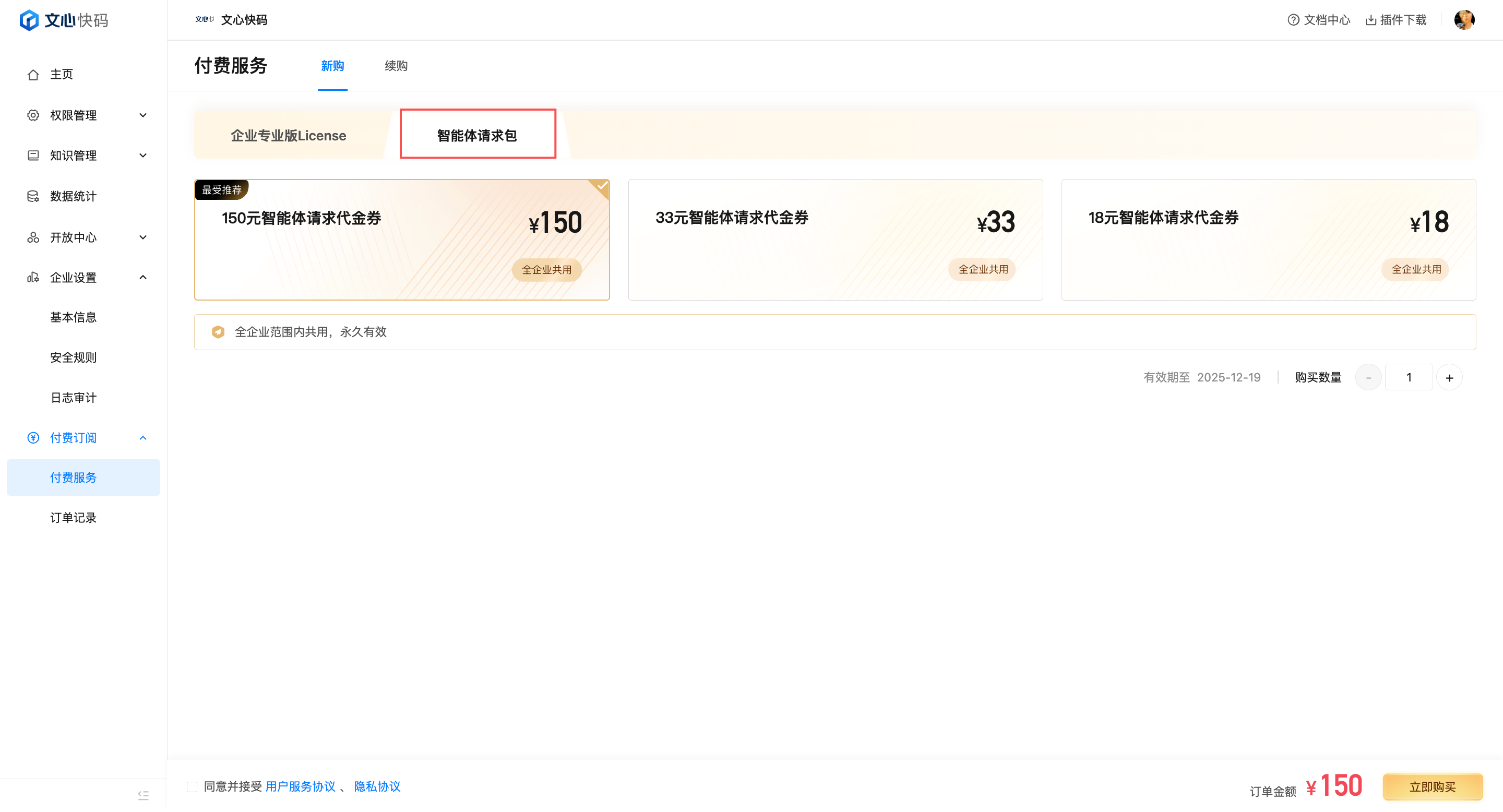
Task: Expand the 权限管理 menu chevron
Action: point(143,115)
